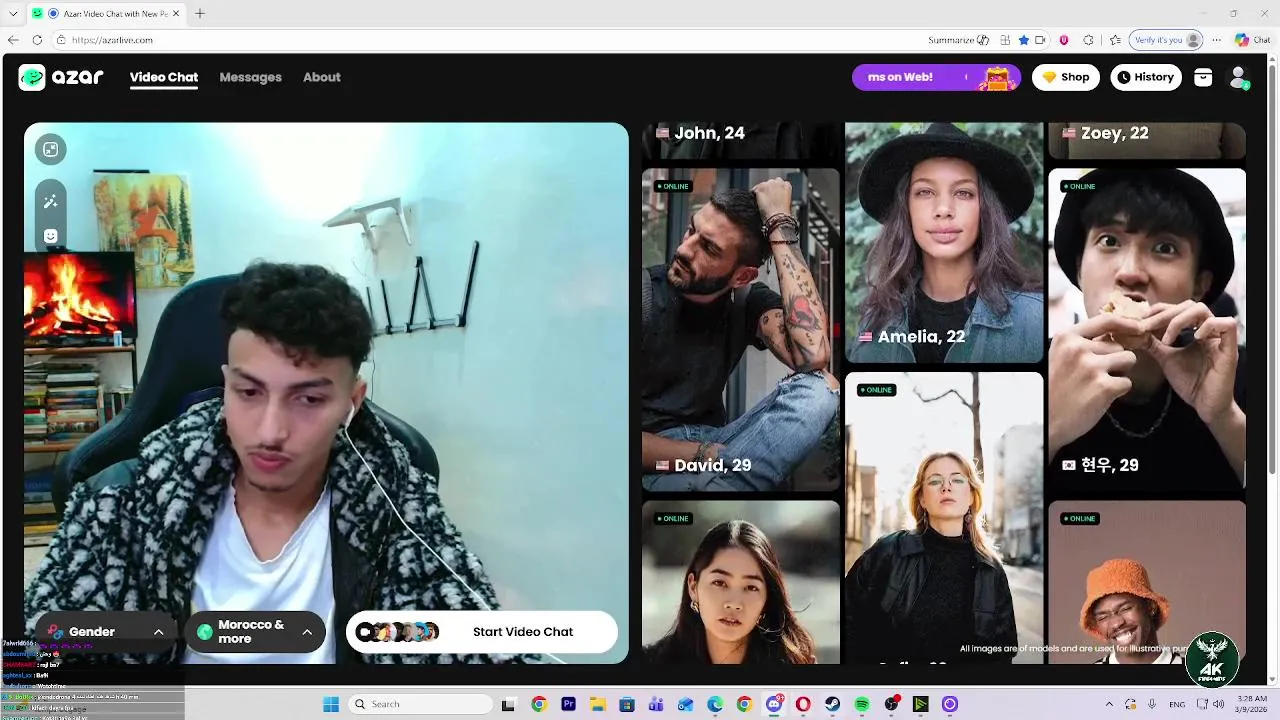The image size is (1280, 720).
Task: Click Verify it's you profile button
Action: click(x=1166, y=40)
